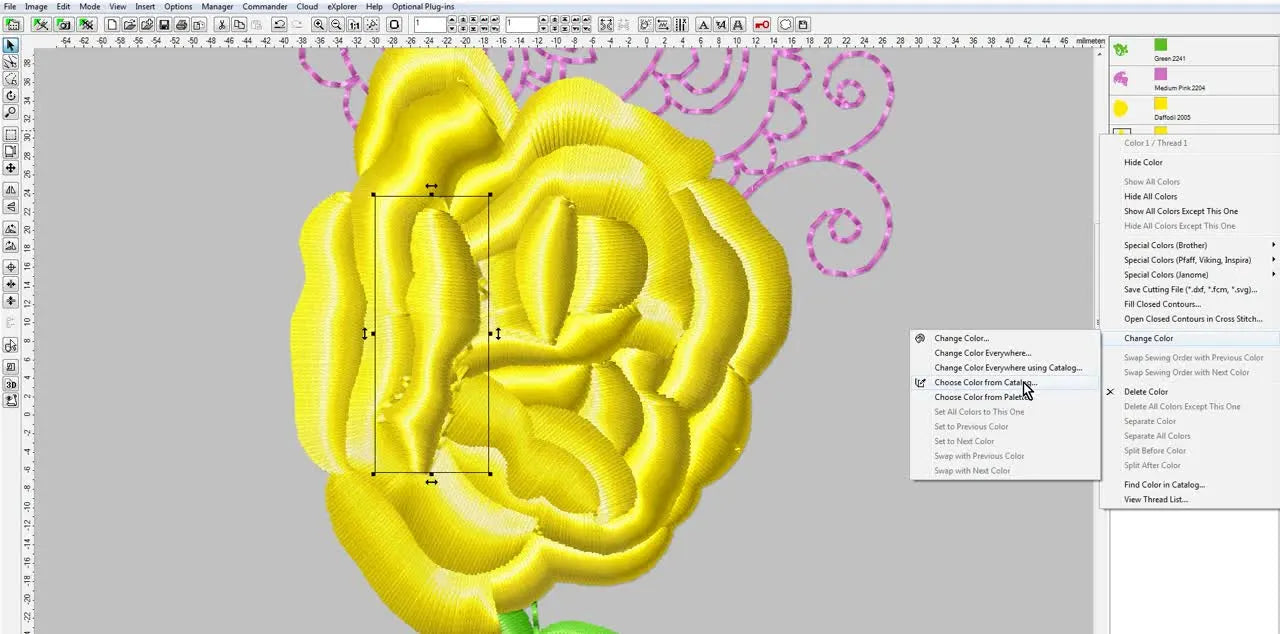Click the first toolbar icon below File menu
Image resolution: width=1280 pixels, height=634 pixels.
[12, 24]
